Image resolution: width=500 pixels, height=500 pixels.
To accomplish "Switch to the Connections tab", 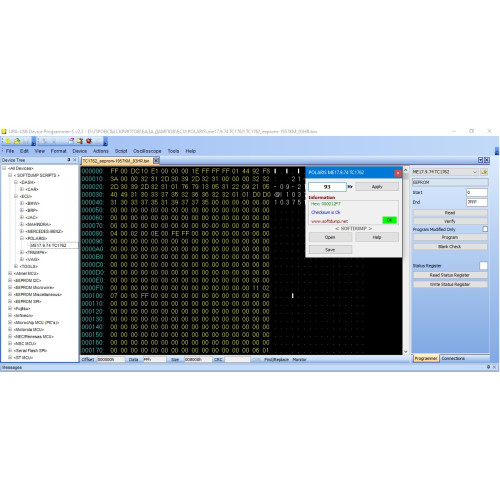I will (453, 359).
